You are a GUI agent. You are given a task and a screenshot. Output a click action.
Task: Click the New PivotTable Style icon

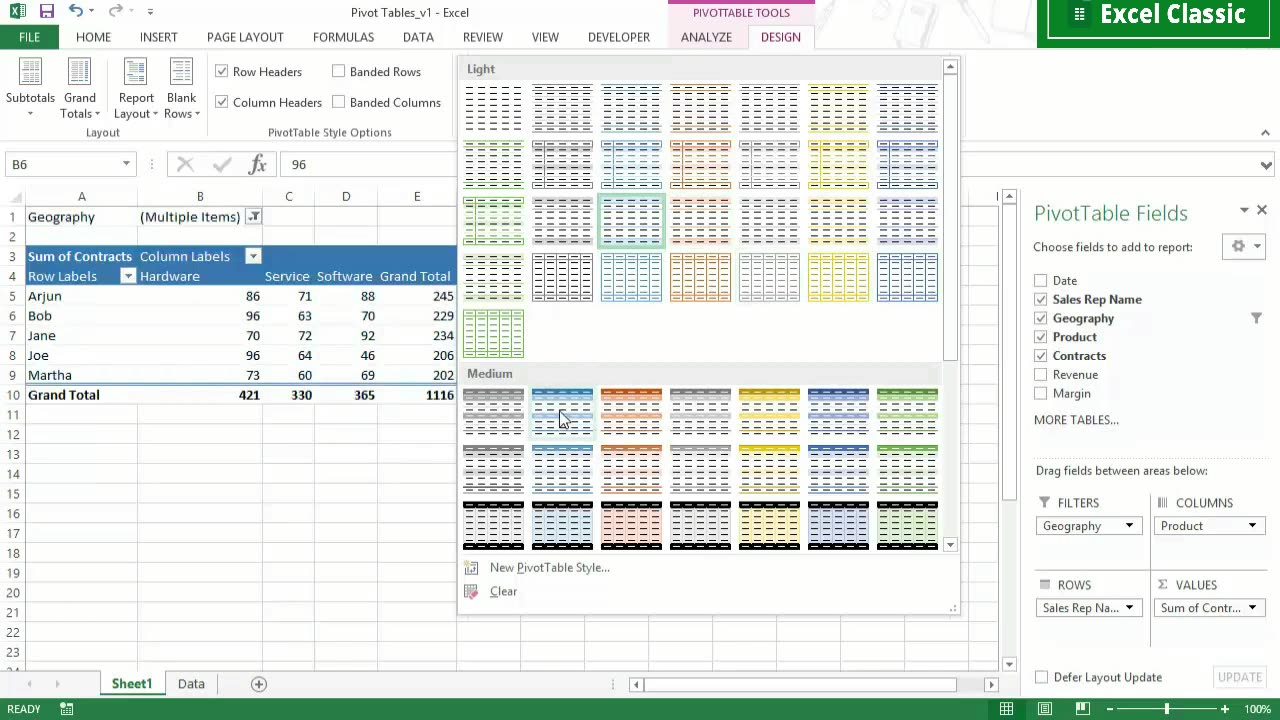click(471, 567)
